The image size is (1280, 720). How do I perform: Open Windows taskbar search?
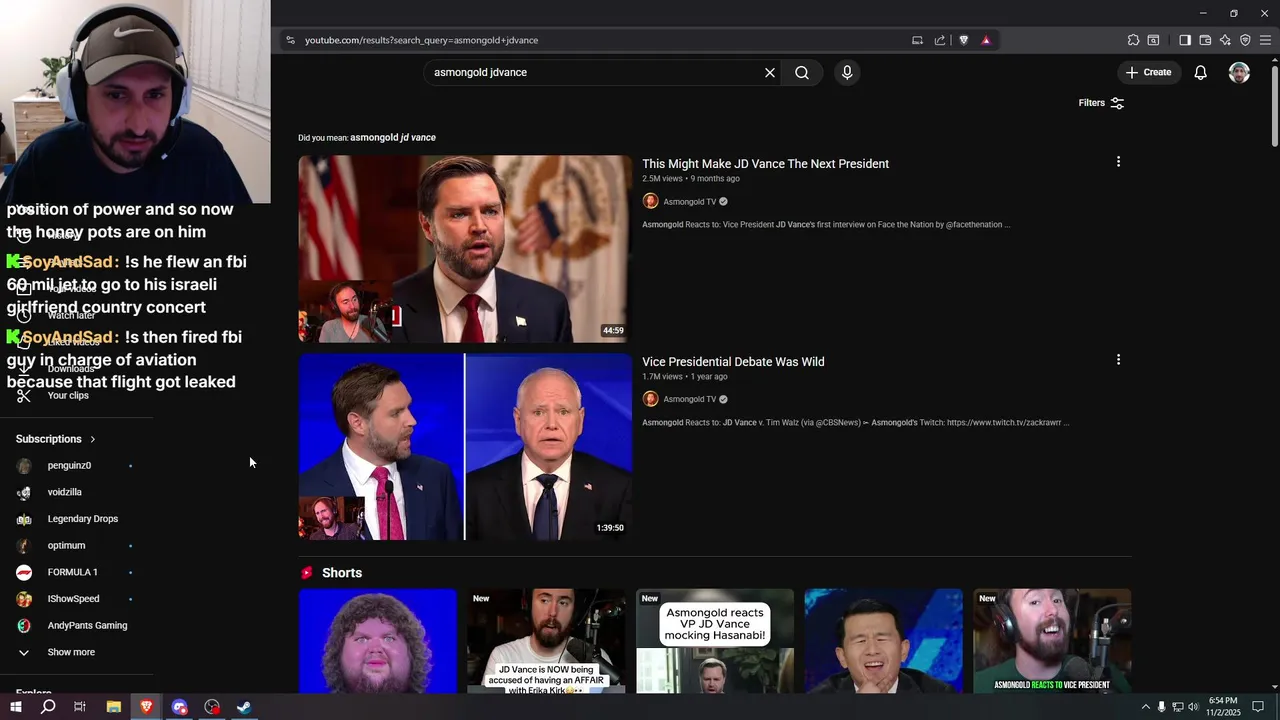[47, 707]
